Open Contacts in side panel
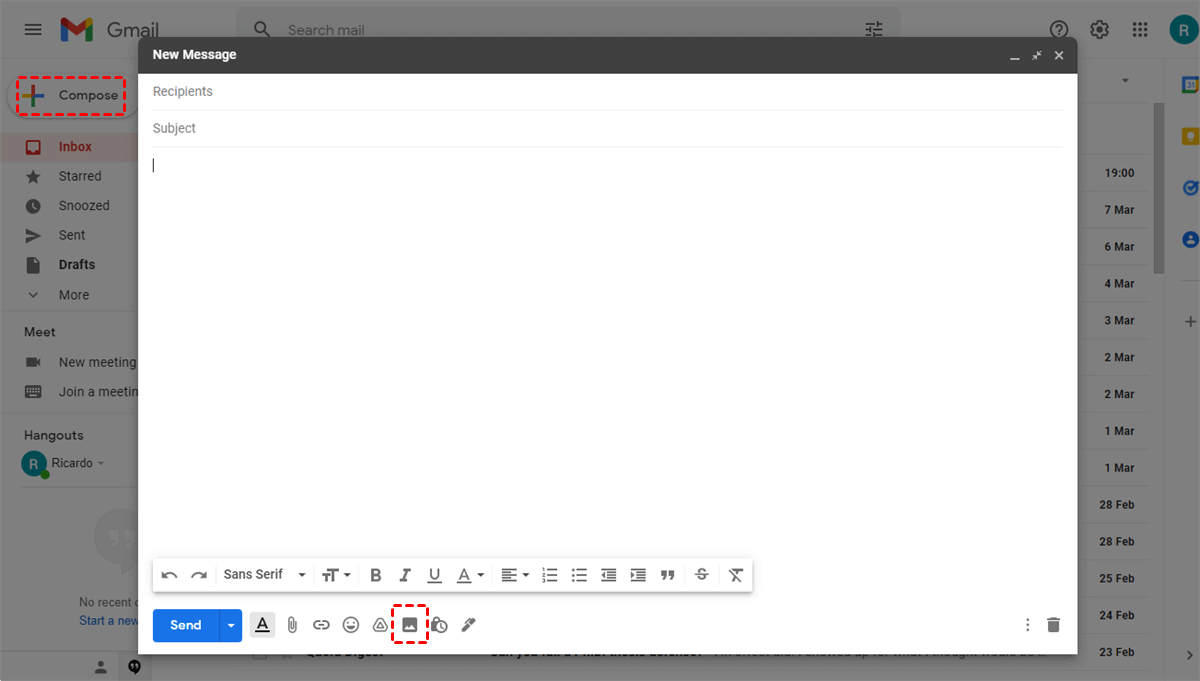 pyautogui.click(x=1190, y=240)
